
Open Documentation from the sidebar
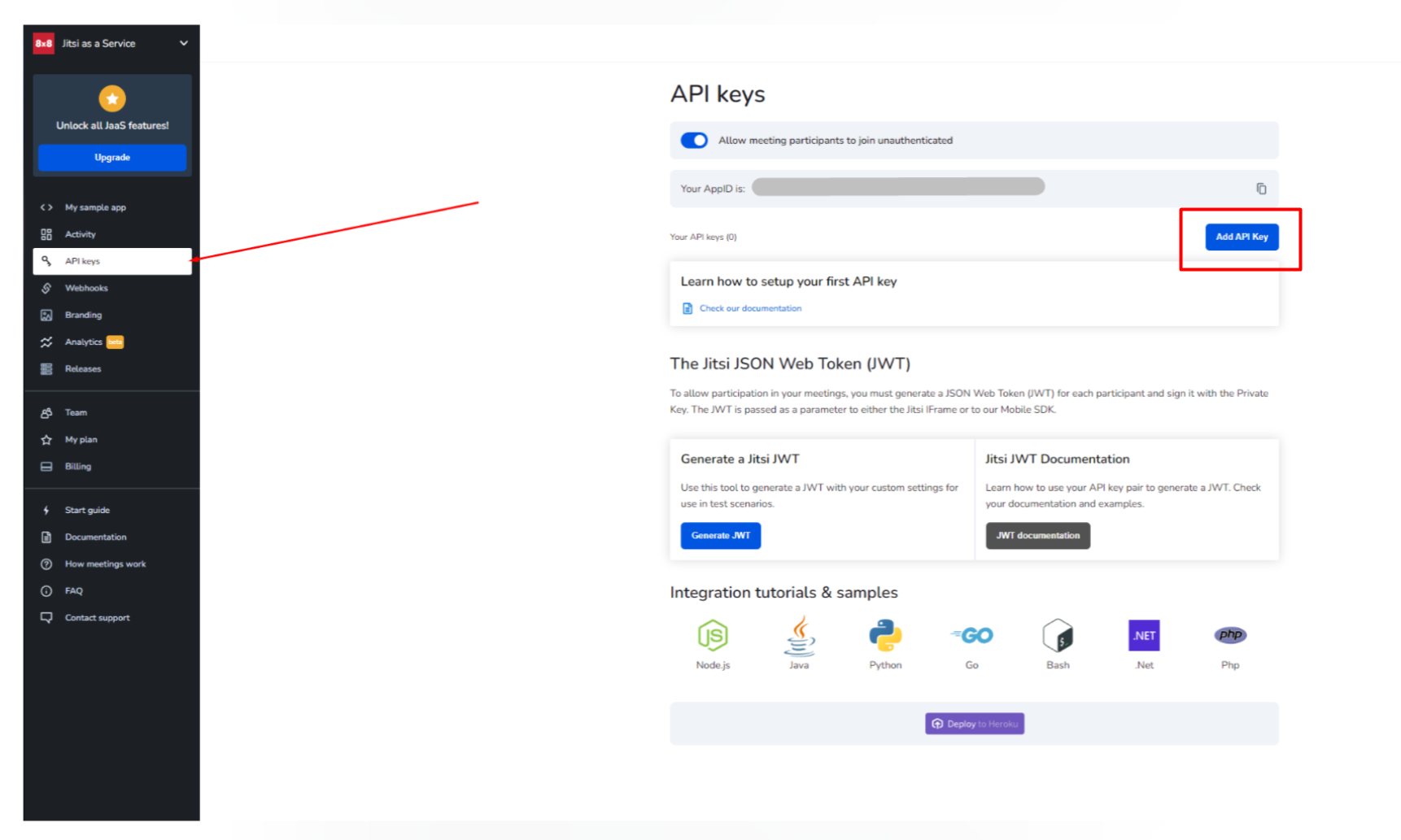point(112,538)
